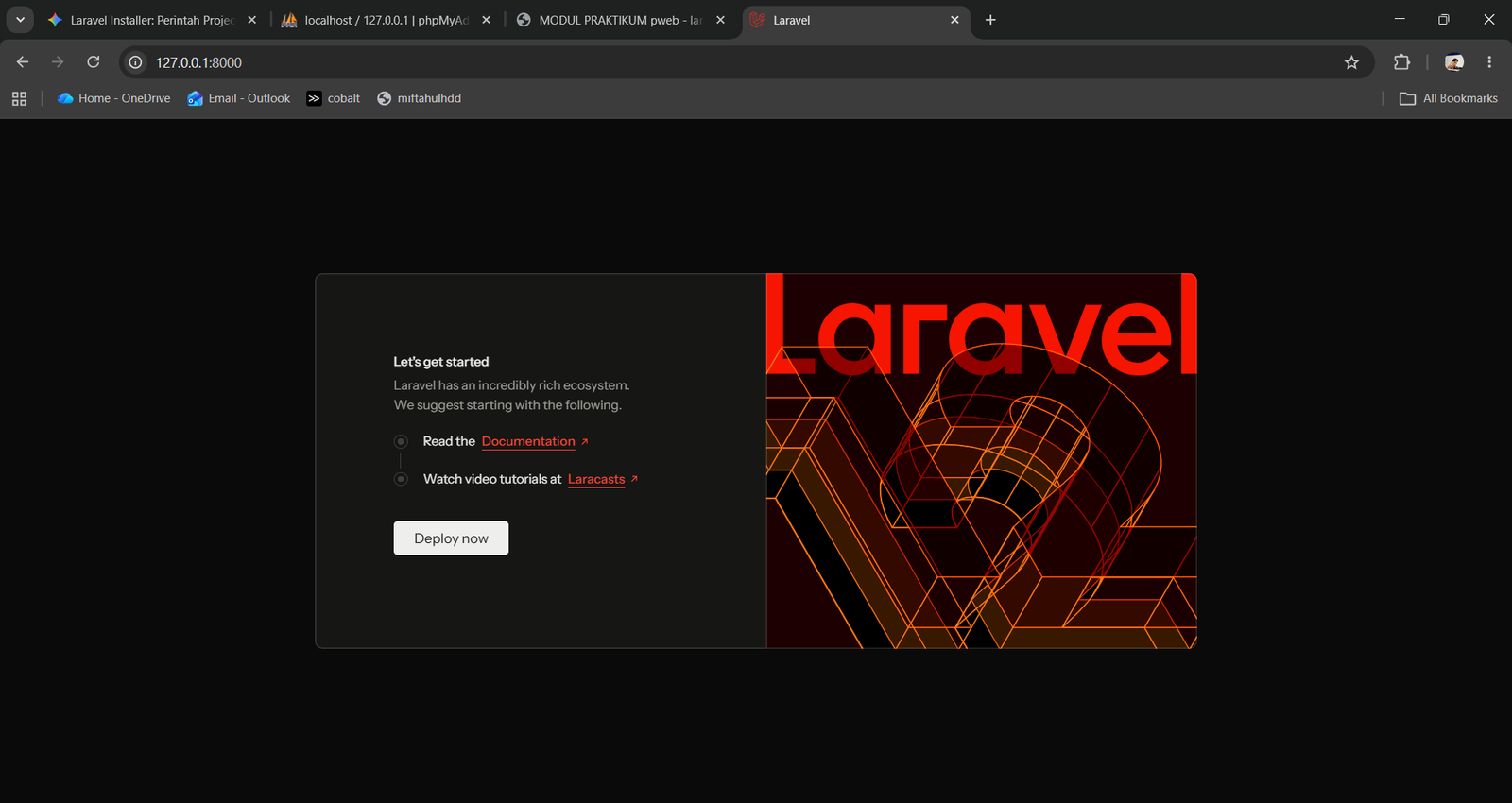Viewport: 1512px width, 803px height.
Task: Click the Laravel favicon on active tab
Action: [x=757, y=20]
